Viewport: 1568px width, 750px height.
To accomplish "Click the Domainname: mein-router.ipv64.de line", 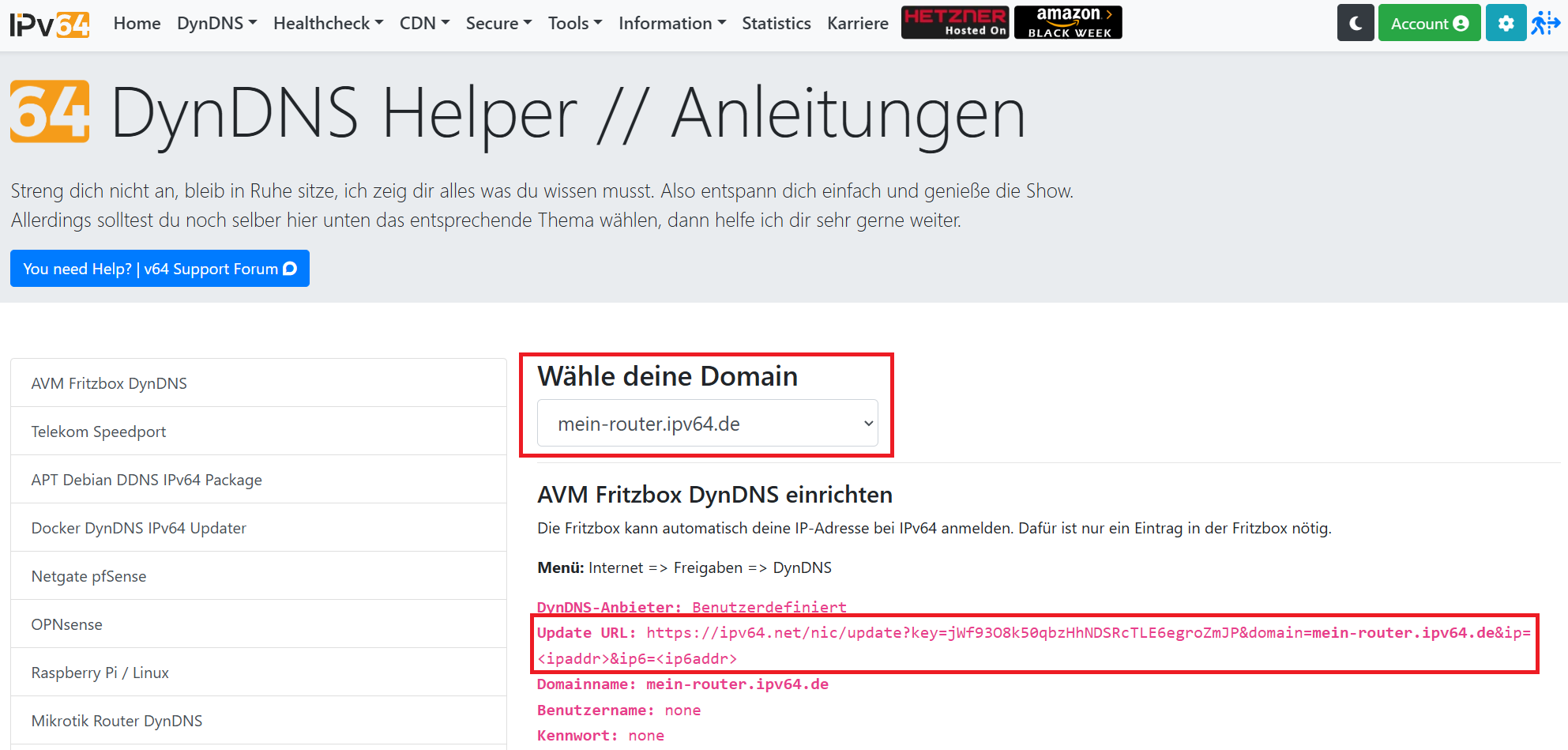I will pyautogui.click(x=682, y=684).
